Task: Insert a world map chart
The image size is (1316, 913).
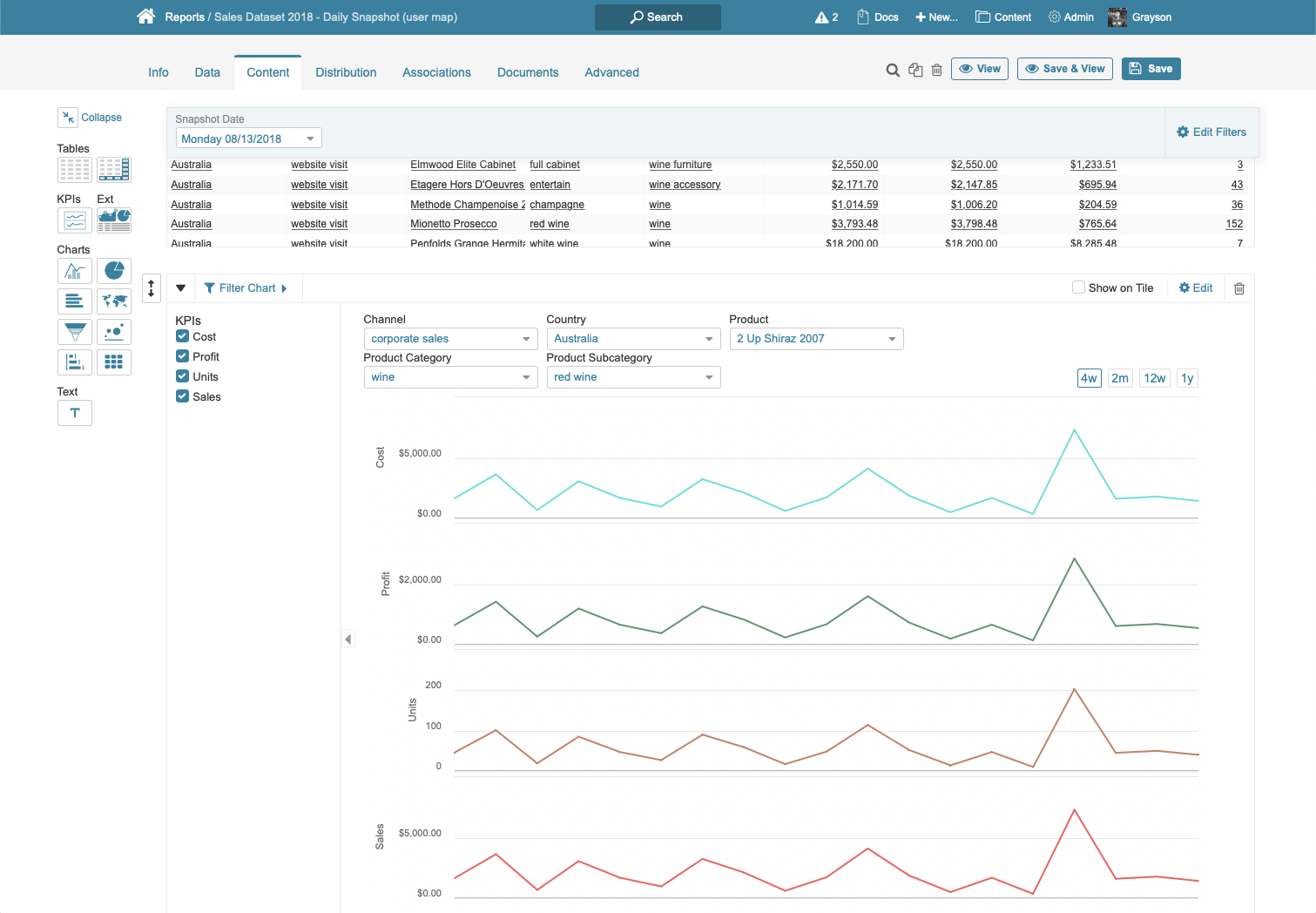Action: pos(114,301)
